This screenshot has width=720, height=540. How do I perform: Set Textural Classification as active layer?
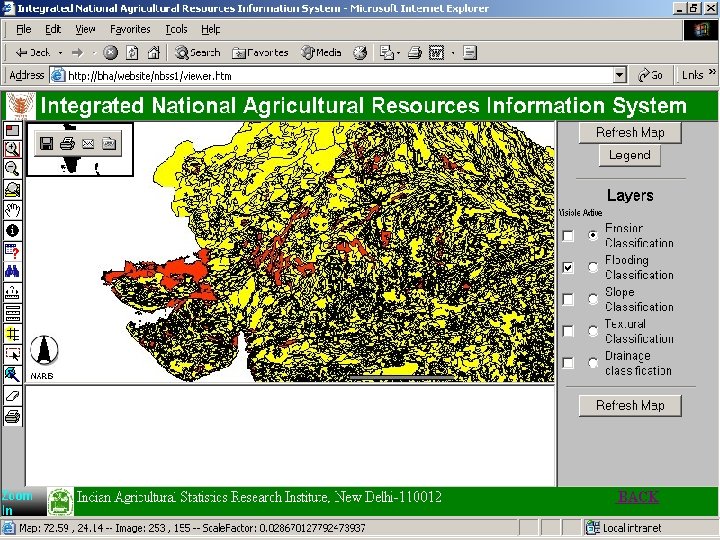pos(593,331)
